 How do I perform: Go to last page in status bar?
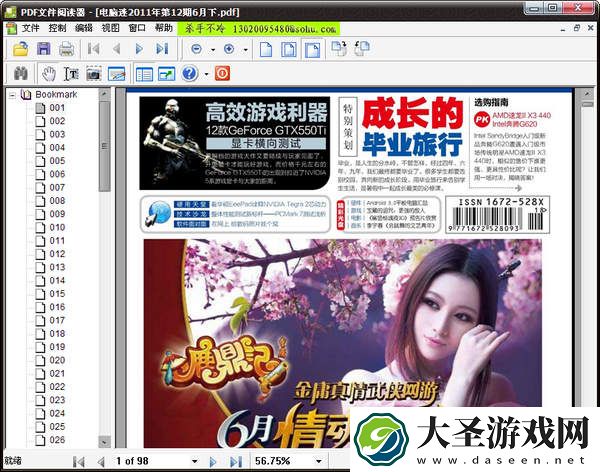(x=236, y=462)
